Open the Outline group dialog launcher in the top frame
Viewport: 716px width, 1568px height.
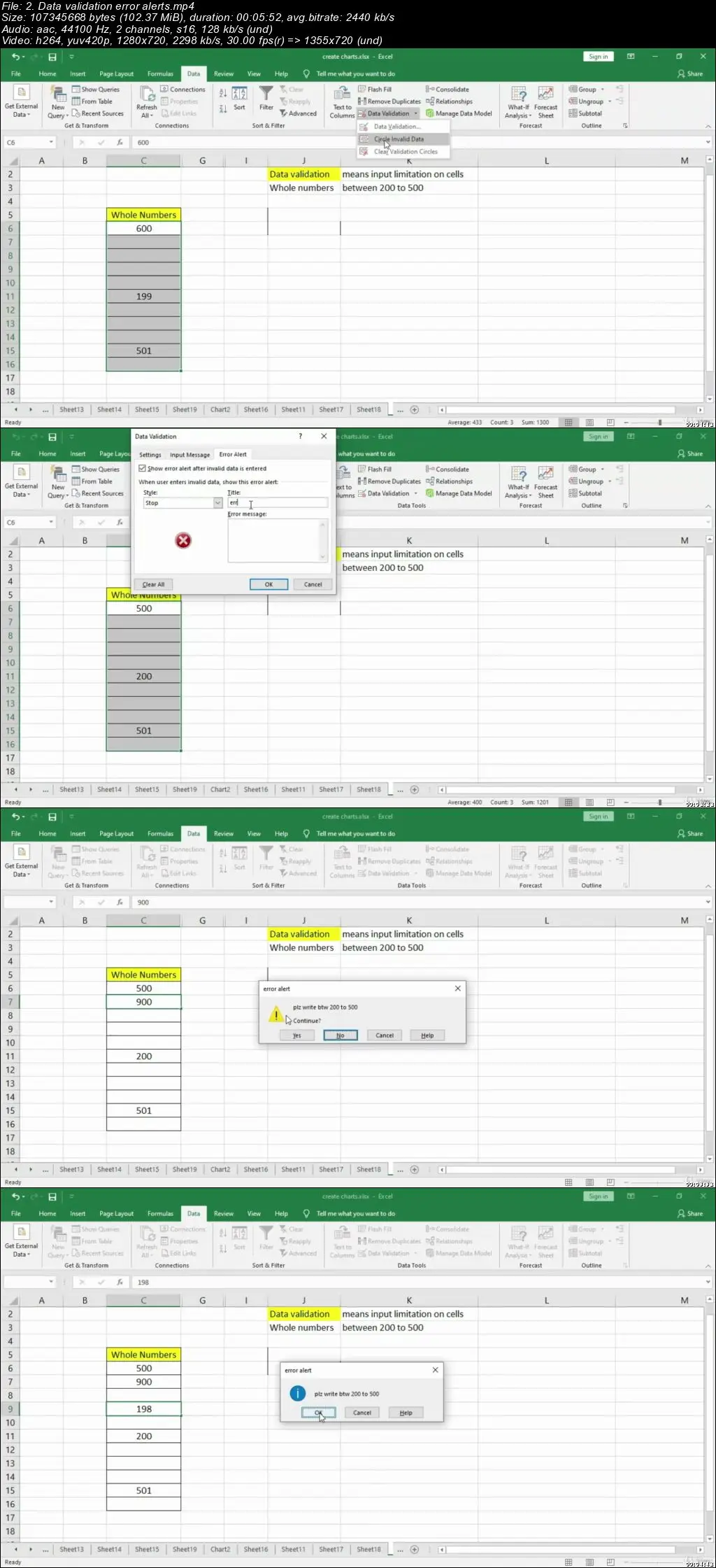point(625,126)
